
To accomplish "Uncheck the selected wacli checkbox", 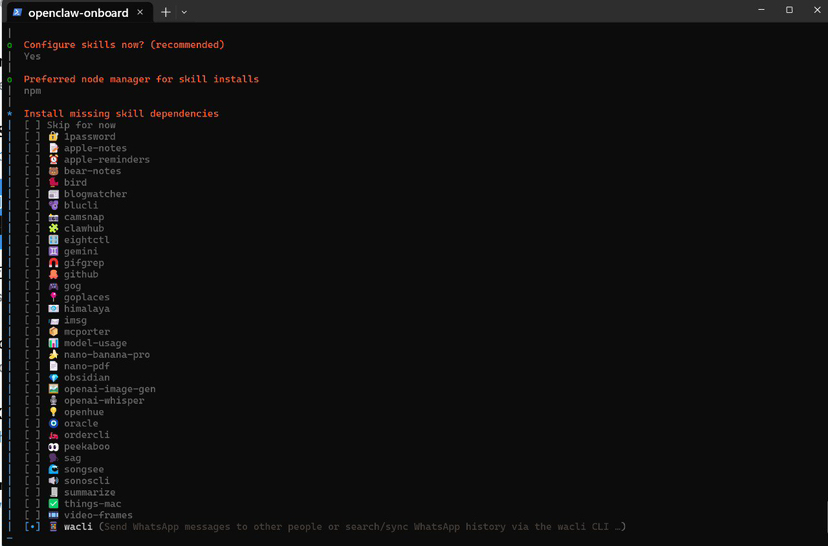I will [32, 527].
